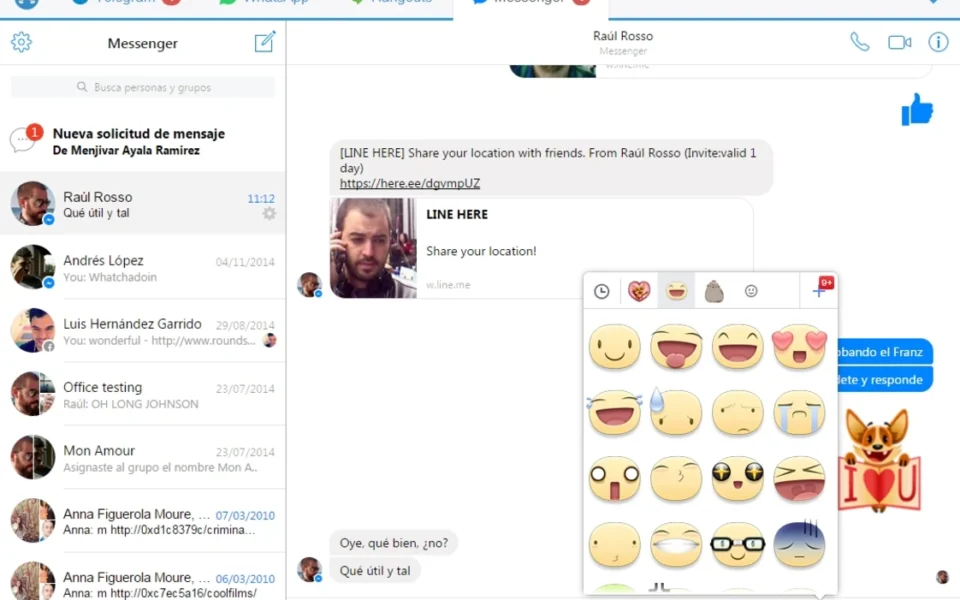Screen dimensions: 960x600
Task: Select the heart-face sticker pack tab
Action: click(x=639, y=291)
